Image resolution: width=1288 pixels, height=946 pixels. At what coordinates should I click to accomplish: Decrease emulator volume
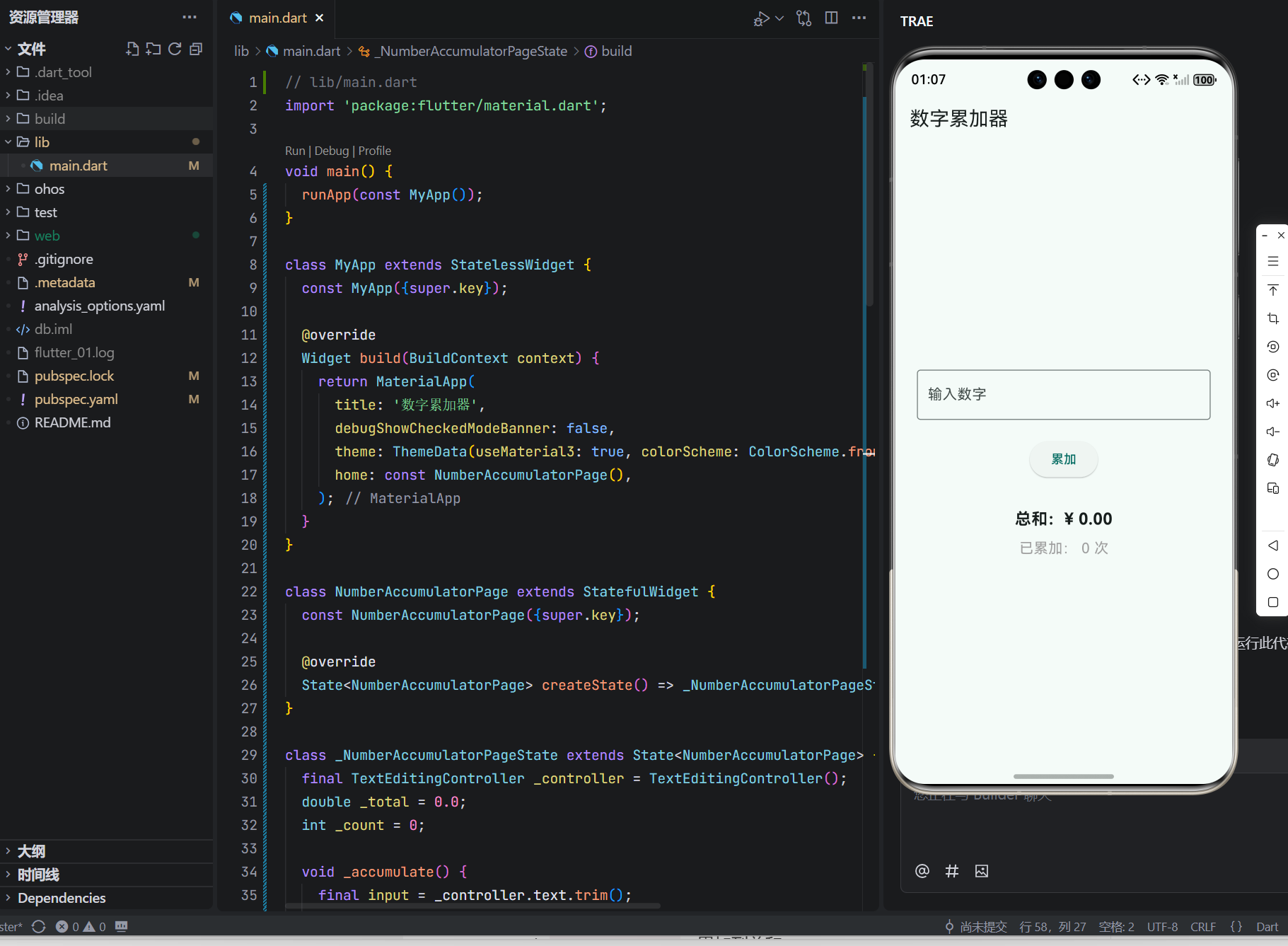[x=1273, y=432]
